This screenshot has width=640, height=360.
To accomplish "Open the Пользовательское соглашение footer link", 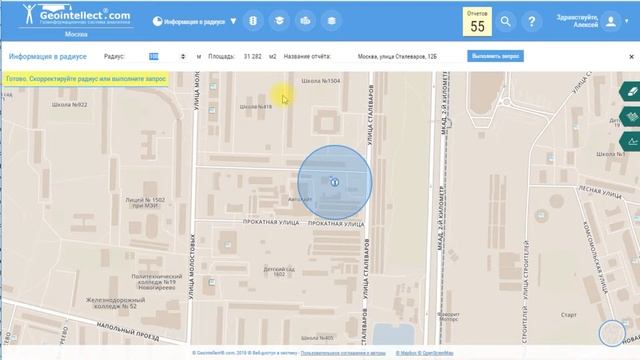I will tap(343, 353).
